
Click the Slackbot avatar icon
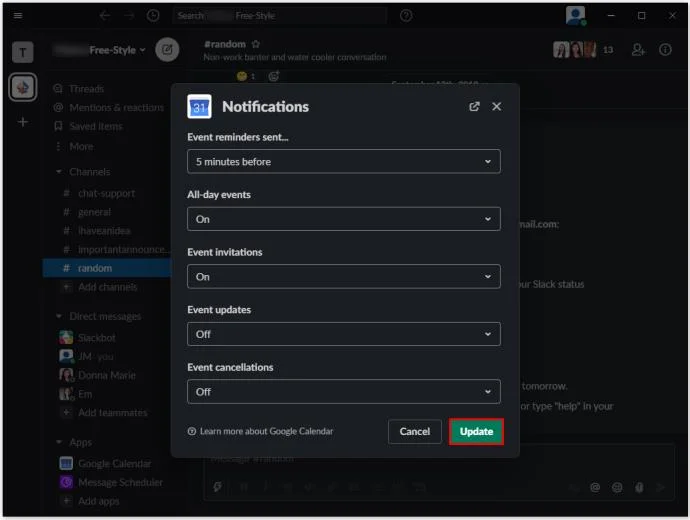(x=66, y=337)
